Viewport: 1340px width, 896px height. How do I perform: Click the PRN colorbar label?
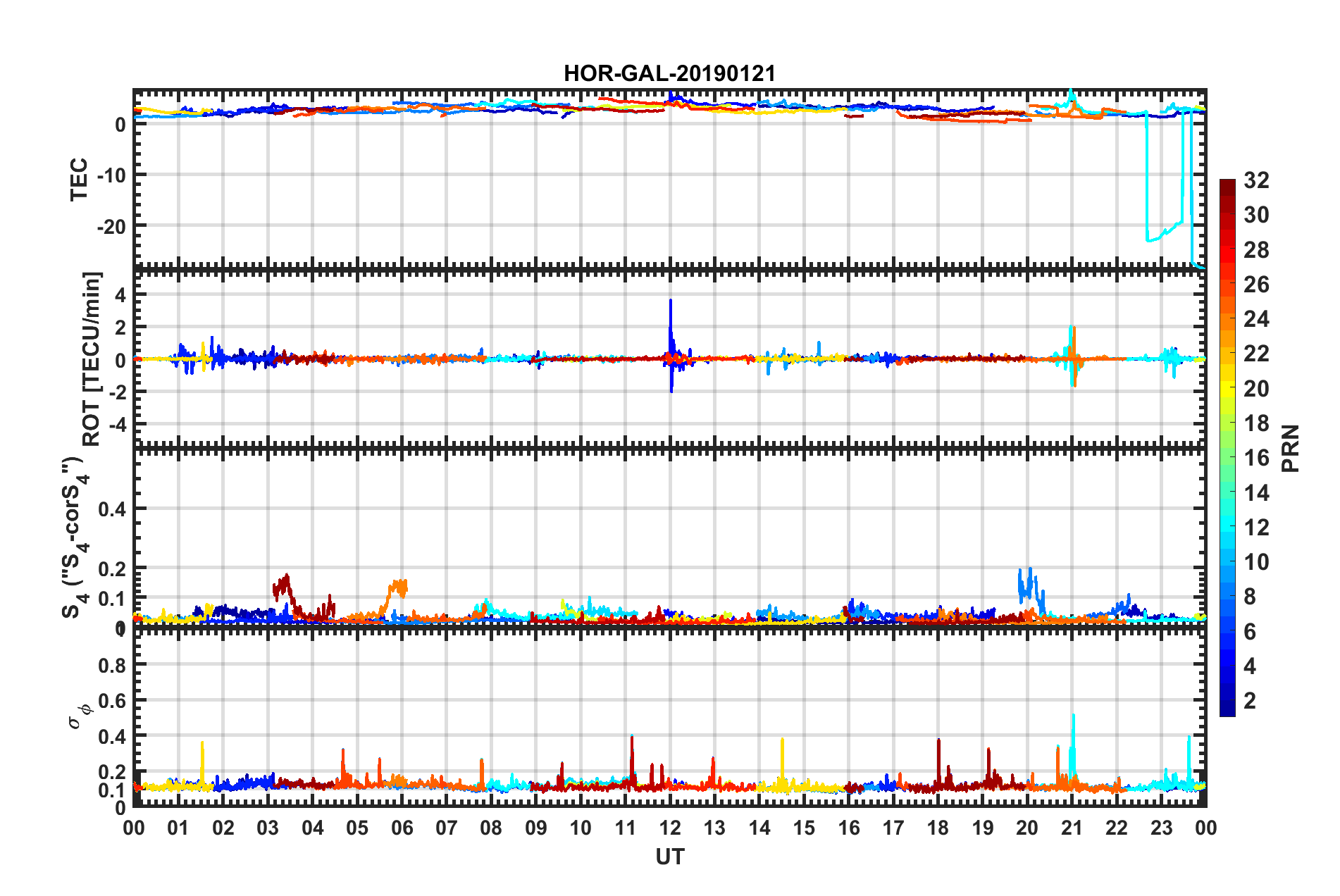click(x=1291, y=448)
